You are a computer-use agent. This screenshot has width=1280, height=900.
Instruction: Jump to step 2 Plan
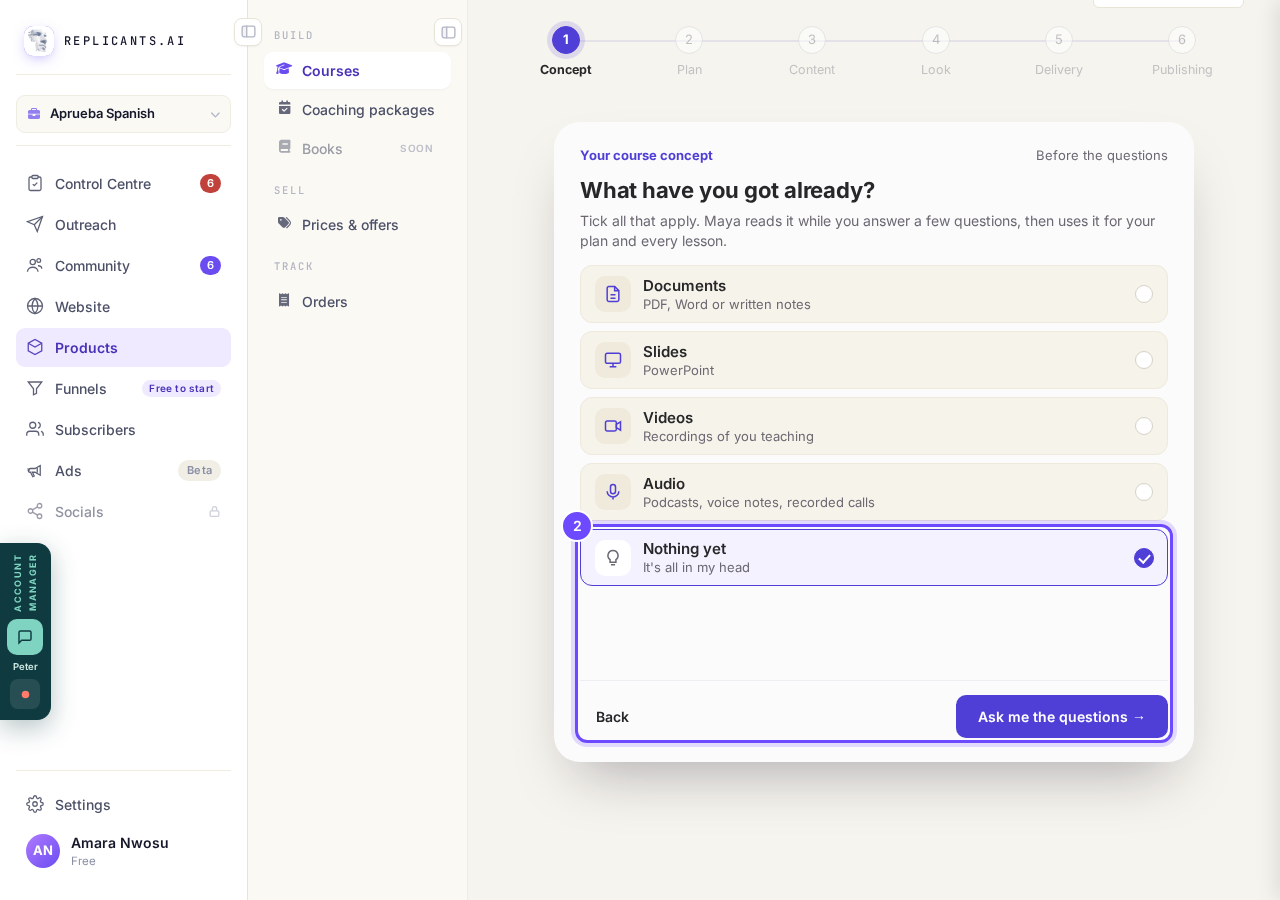point(689,40)
